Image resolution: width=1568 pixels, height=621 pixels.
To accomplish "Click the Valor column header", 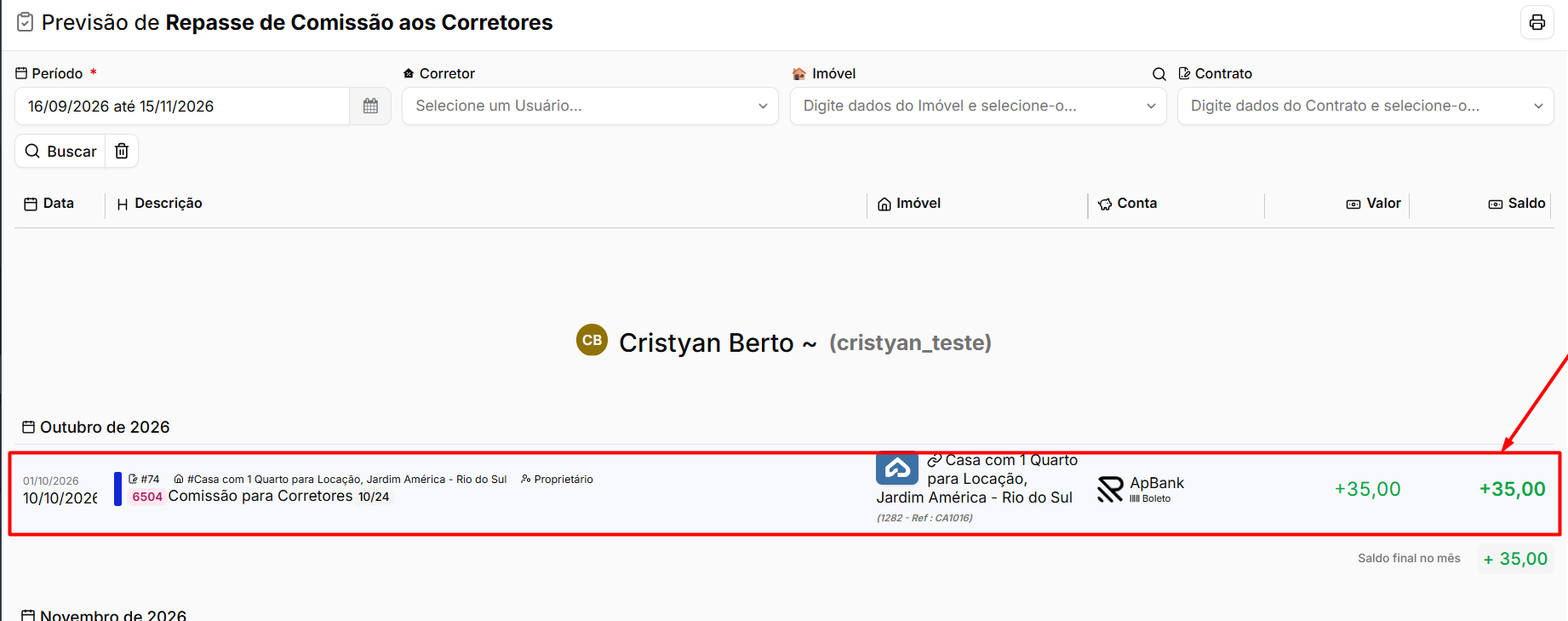I will (x=1373, y=204).
